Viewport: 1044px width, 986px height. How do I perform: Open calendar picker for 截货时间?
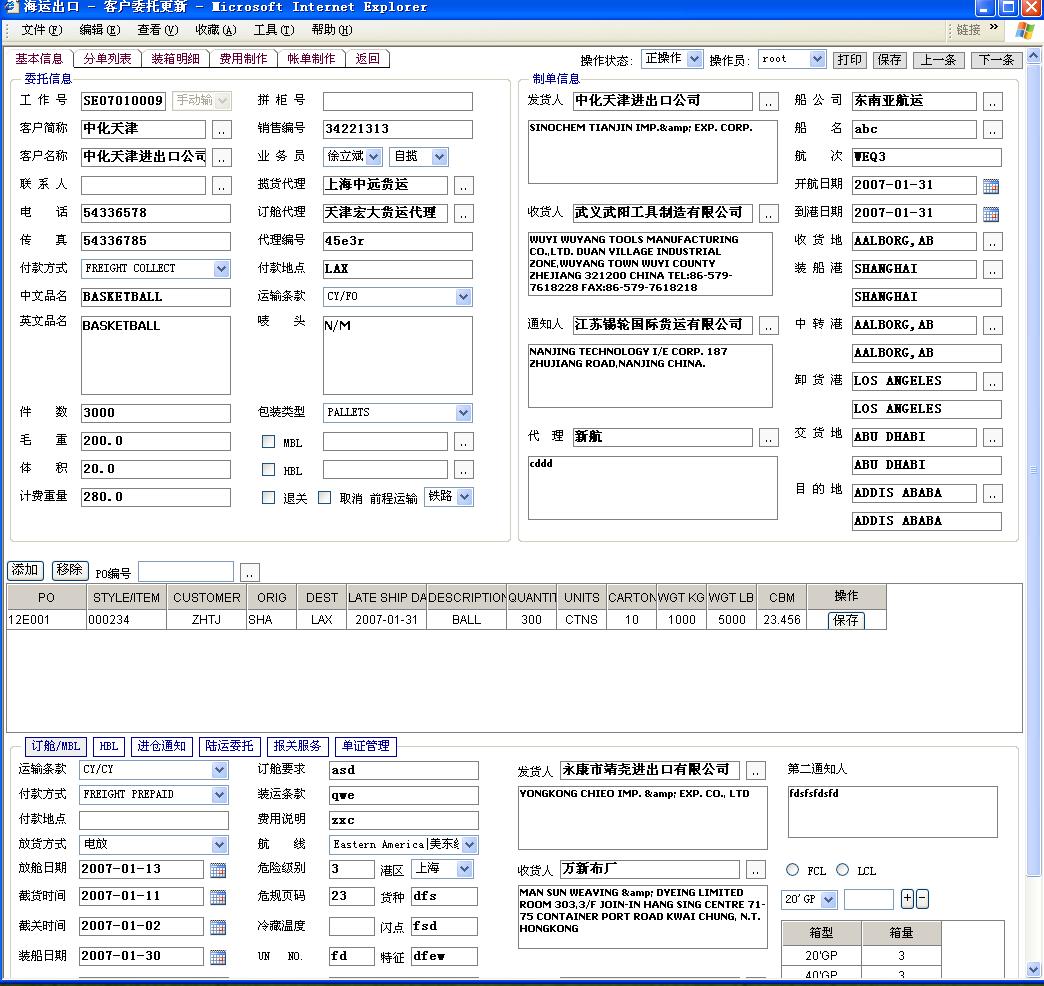tap(218, 897)
